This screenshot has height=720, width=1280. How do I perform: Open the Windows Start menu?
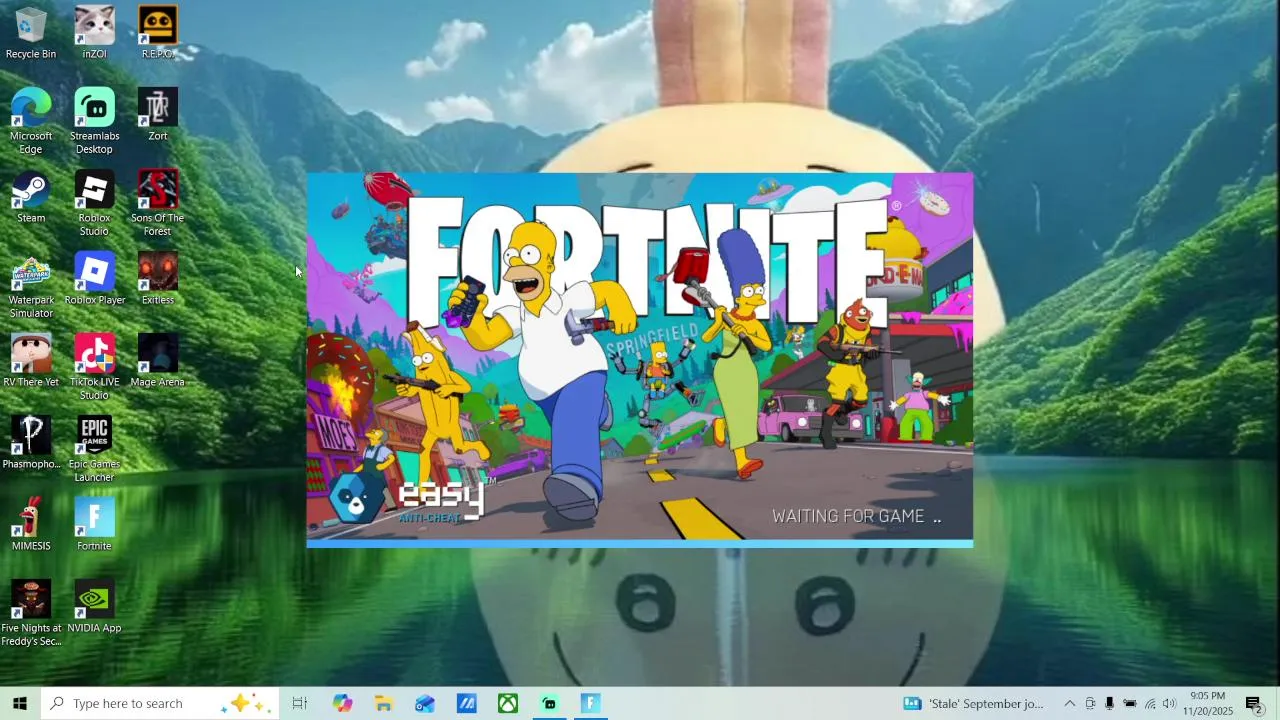tap(20, 703)
